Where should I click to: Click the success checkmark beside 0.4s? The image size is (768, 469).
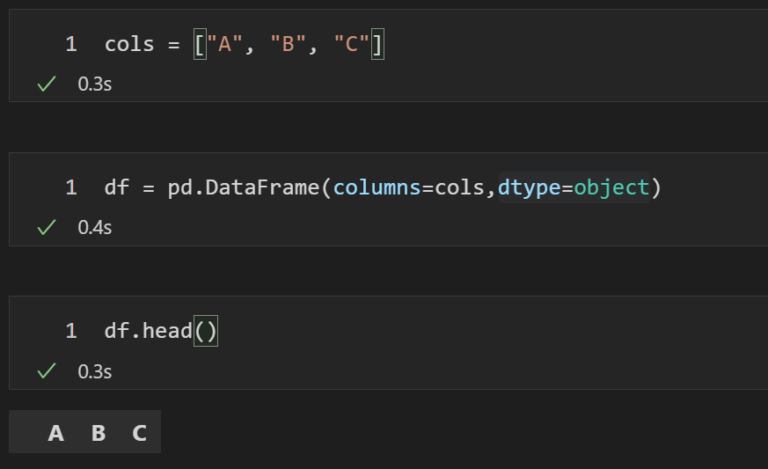pyautogui.click(x=45, y=228)
